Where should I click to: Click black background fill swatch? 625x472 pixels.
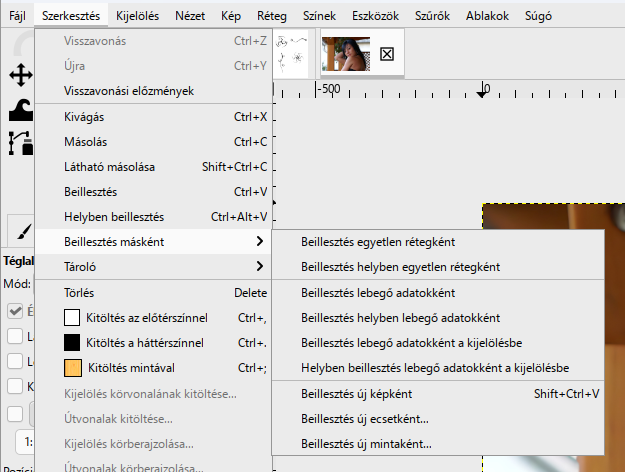coord(72,343)
